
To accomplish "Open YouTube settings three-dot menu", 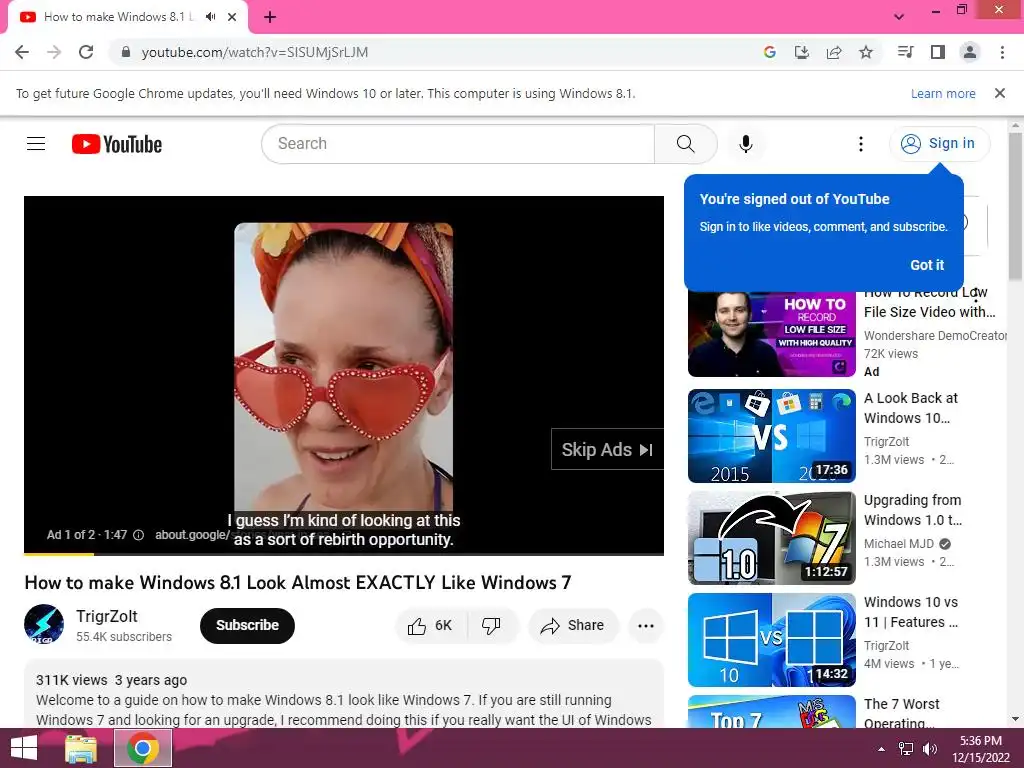I will pos(861,144).
